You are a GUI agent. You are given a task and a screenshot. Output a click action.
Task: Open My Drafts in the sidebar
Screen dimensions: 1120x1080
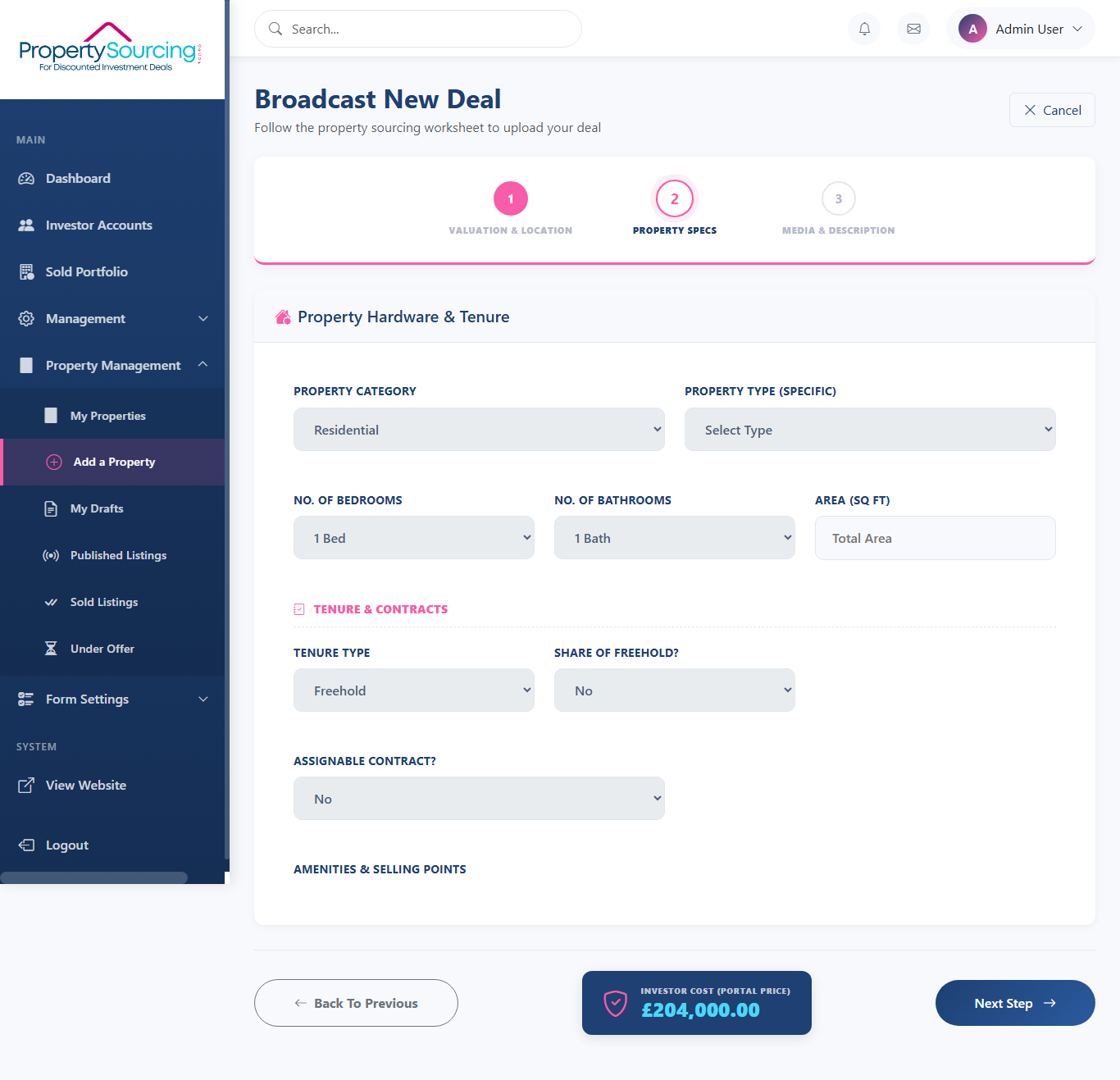[97, 508]
